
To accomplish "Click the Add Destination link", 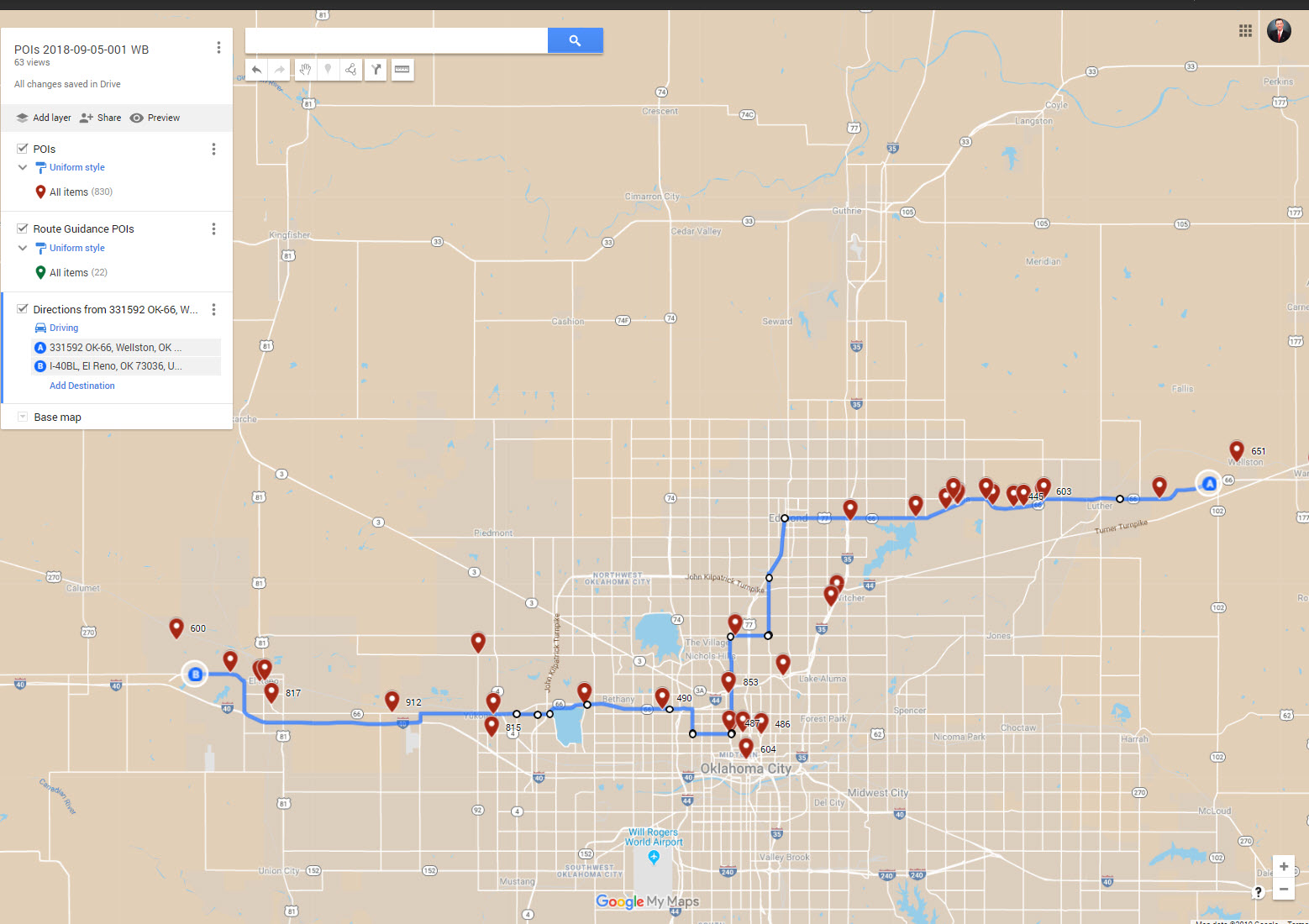I will pyautogui.click(x=82, y=386).
